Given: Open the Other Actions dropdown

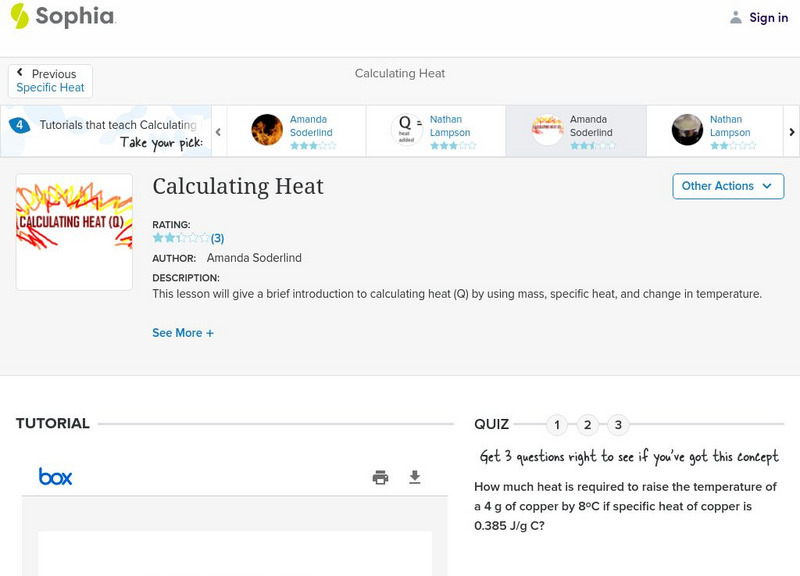Looking at the screenshot, I should tap(727, 186).
